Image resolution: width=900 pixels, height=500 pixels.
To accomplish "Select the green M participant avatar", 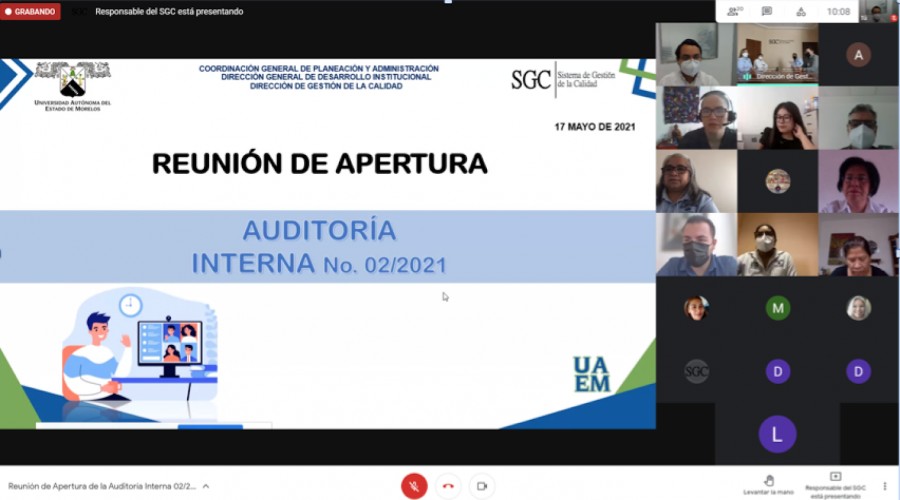I will [x=777, y=308].
